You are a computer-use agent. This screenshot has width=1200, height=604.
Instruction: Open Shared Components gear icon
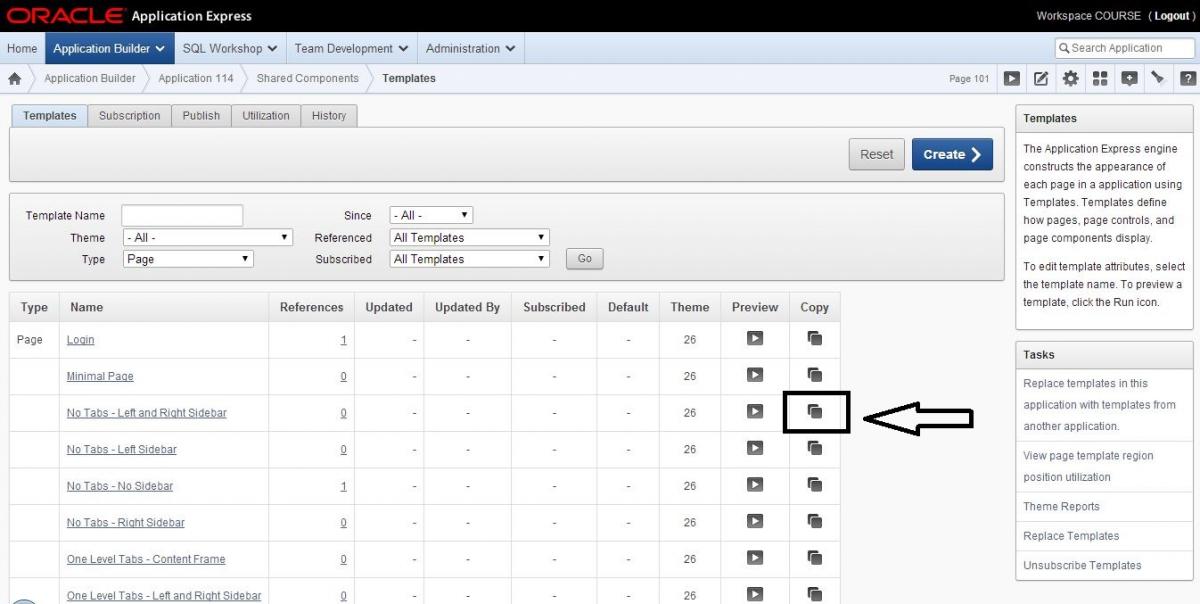[x=1071, y=79]
